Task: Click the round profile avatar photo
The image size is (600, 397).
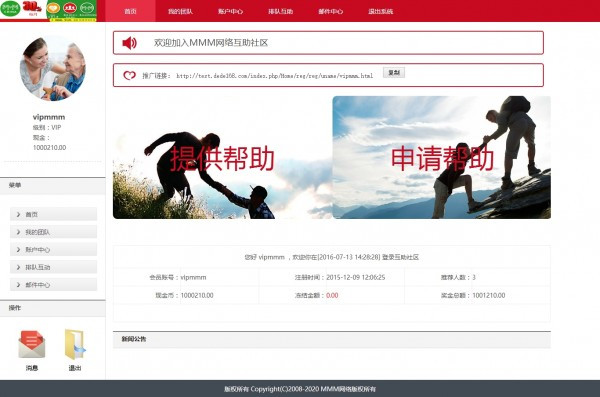Action: pos(53,69)
